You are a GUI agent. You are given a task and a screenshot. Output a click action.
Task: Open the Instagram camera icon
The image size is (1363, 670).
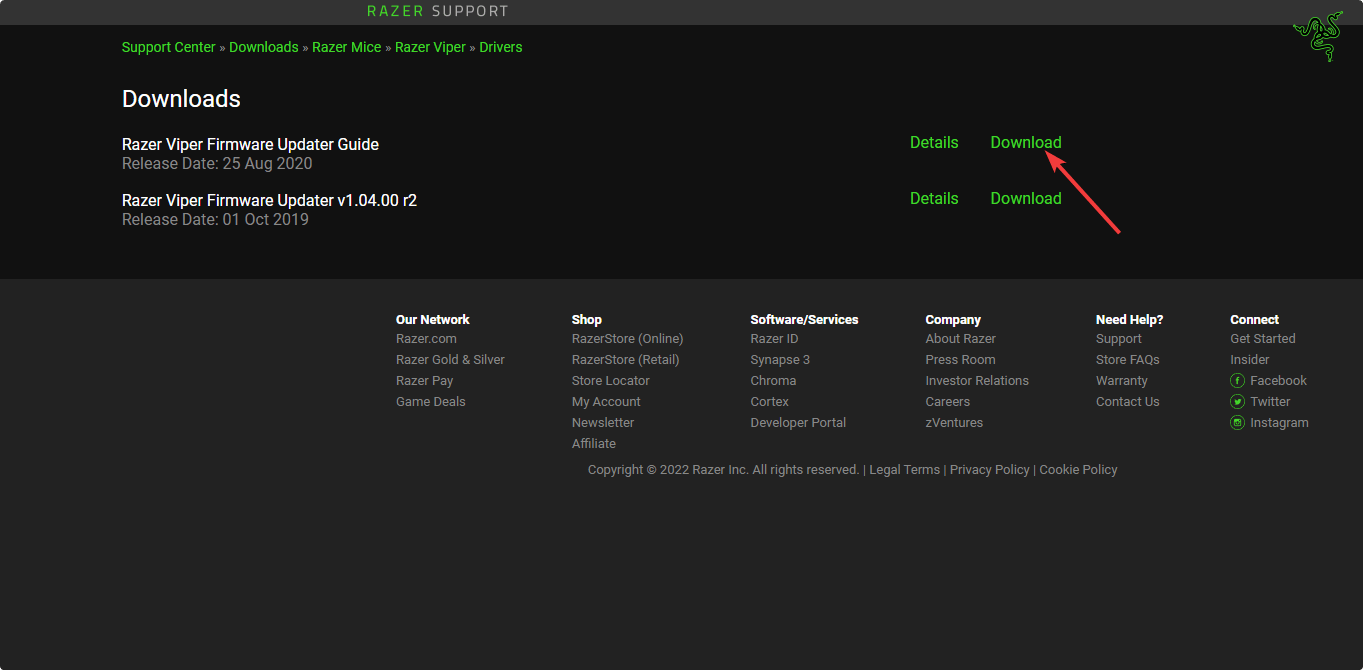point(1237,422)
